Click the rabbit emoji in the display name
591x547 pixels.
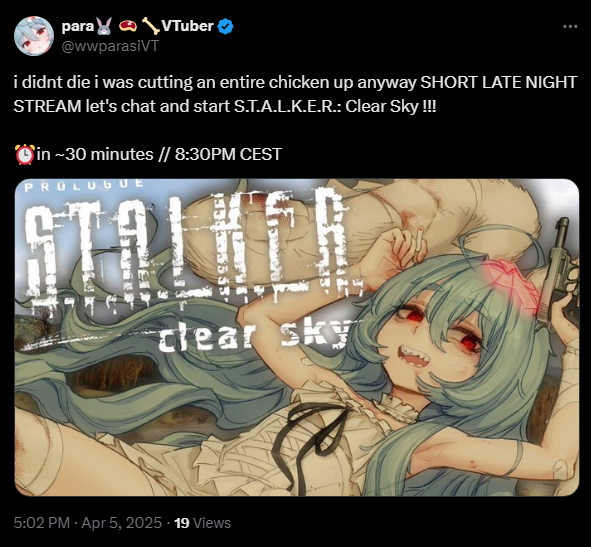coord(104,26)
